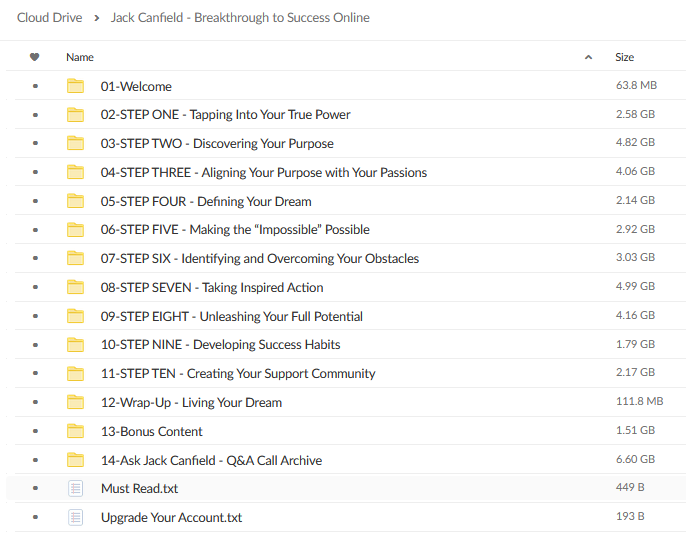Open 10-STEP NINE - Developing Success Habits
The height and width of the screenshot is (552, 686).
[220, 345]
